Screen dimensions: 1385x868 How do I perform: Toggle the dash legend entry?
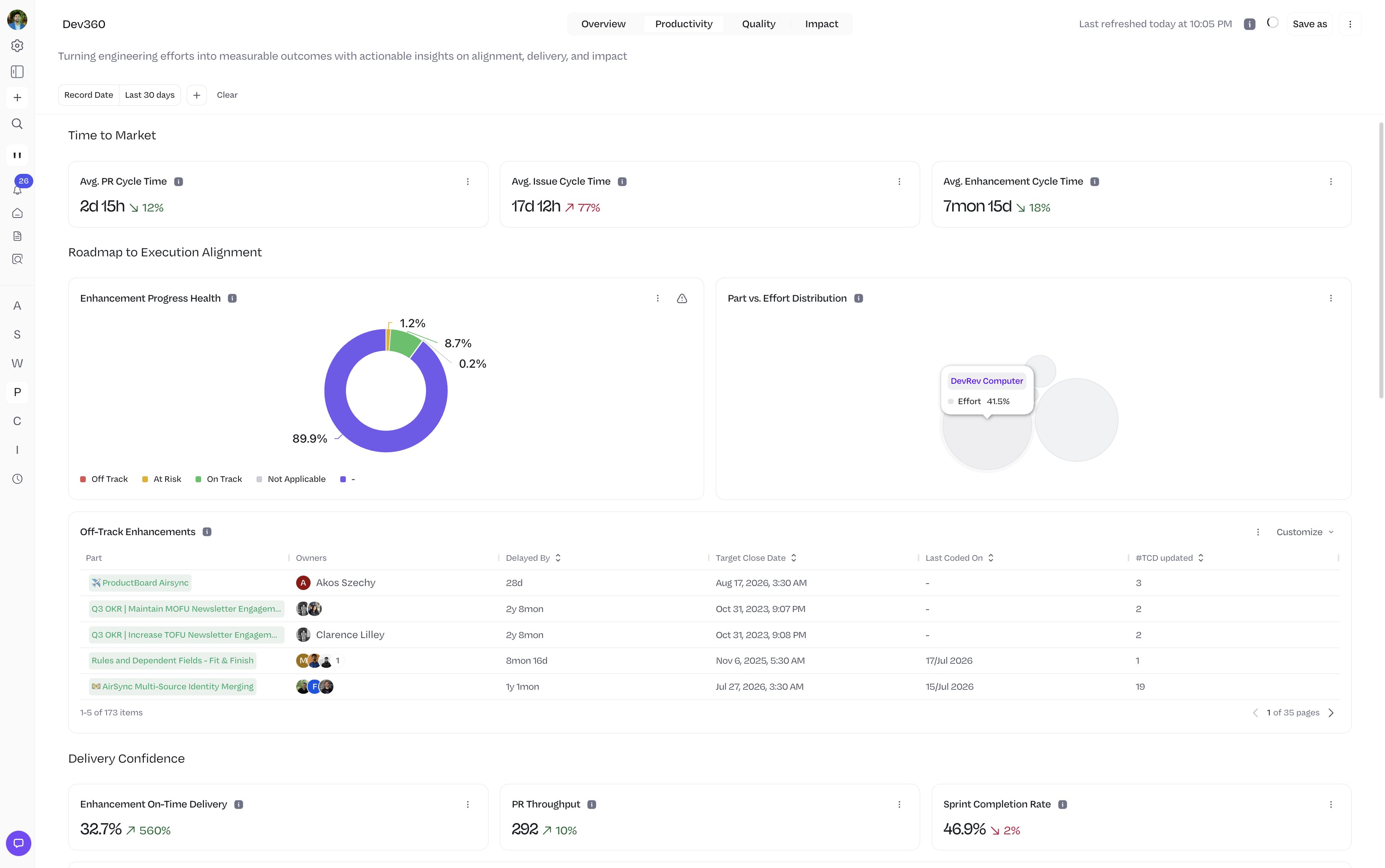(347, 479)
